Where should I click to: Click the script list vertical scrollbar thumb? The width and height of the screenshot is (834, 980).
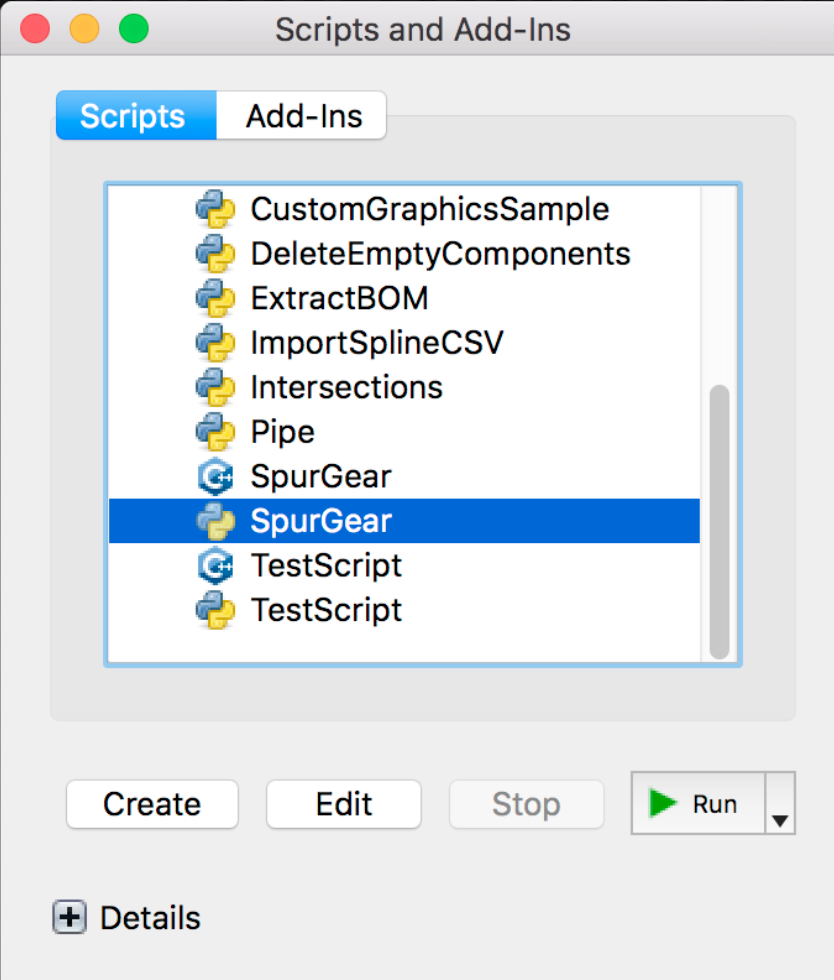(718, 520)
